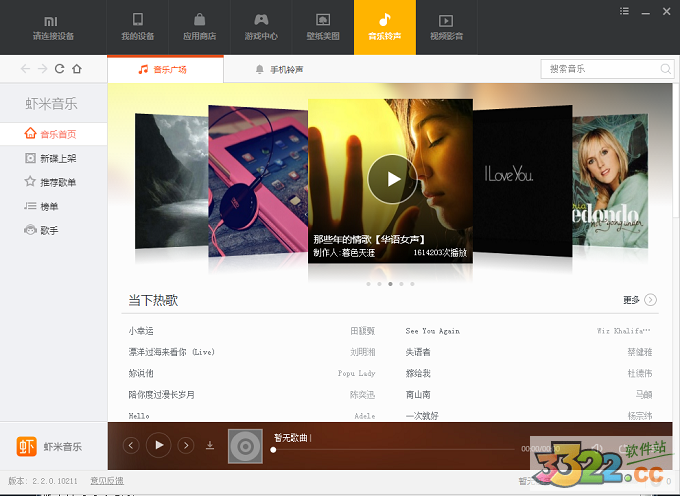The height and width of the screenshot is (496, 680).
Task: Select 新碟上架 in the sidebar
Action: pyautogui.click(x=53, y=158)
